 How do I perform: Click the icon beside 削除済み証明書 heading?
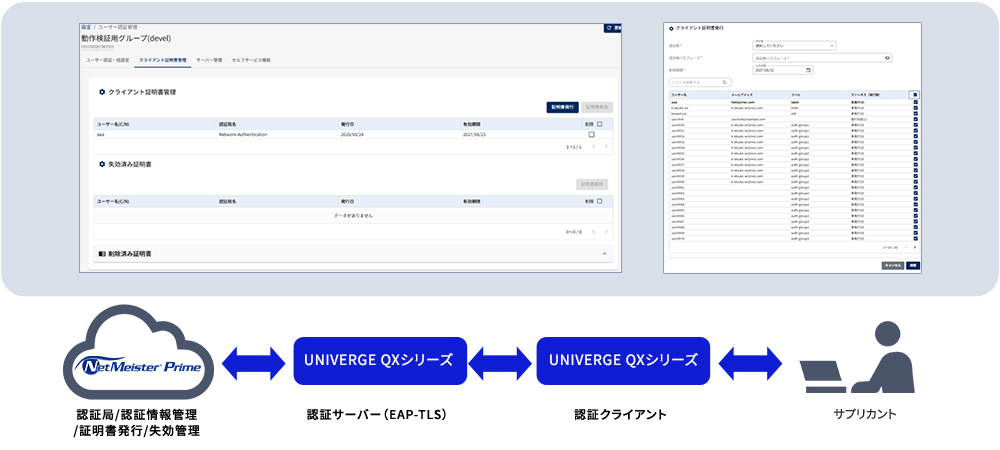(x=102, y=254)
